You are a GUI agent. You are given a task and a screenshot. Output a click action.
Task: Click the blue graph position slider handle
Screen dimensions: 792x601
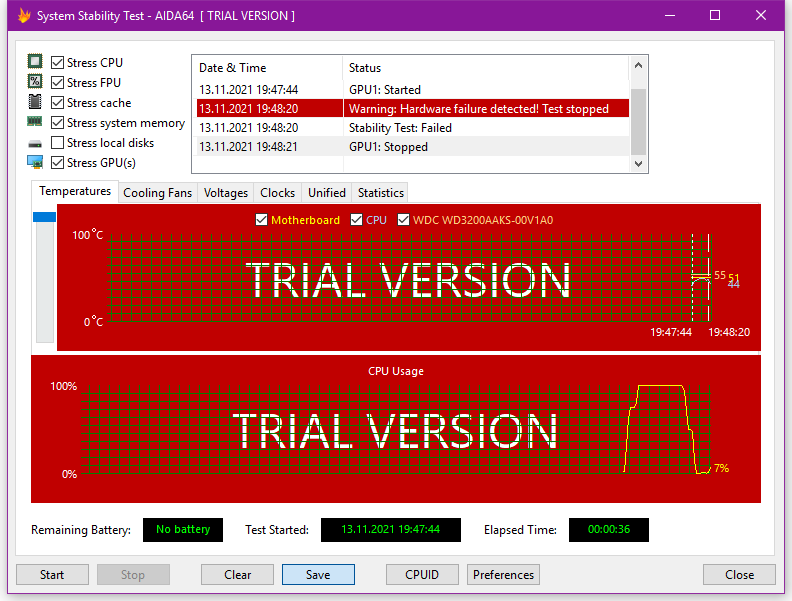44,217
